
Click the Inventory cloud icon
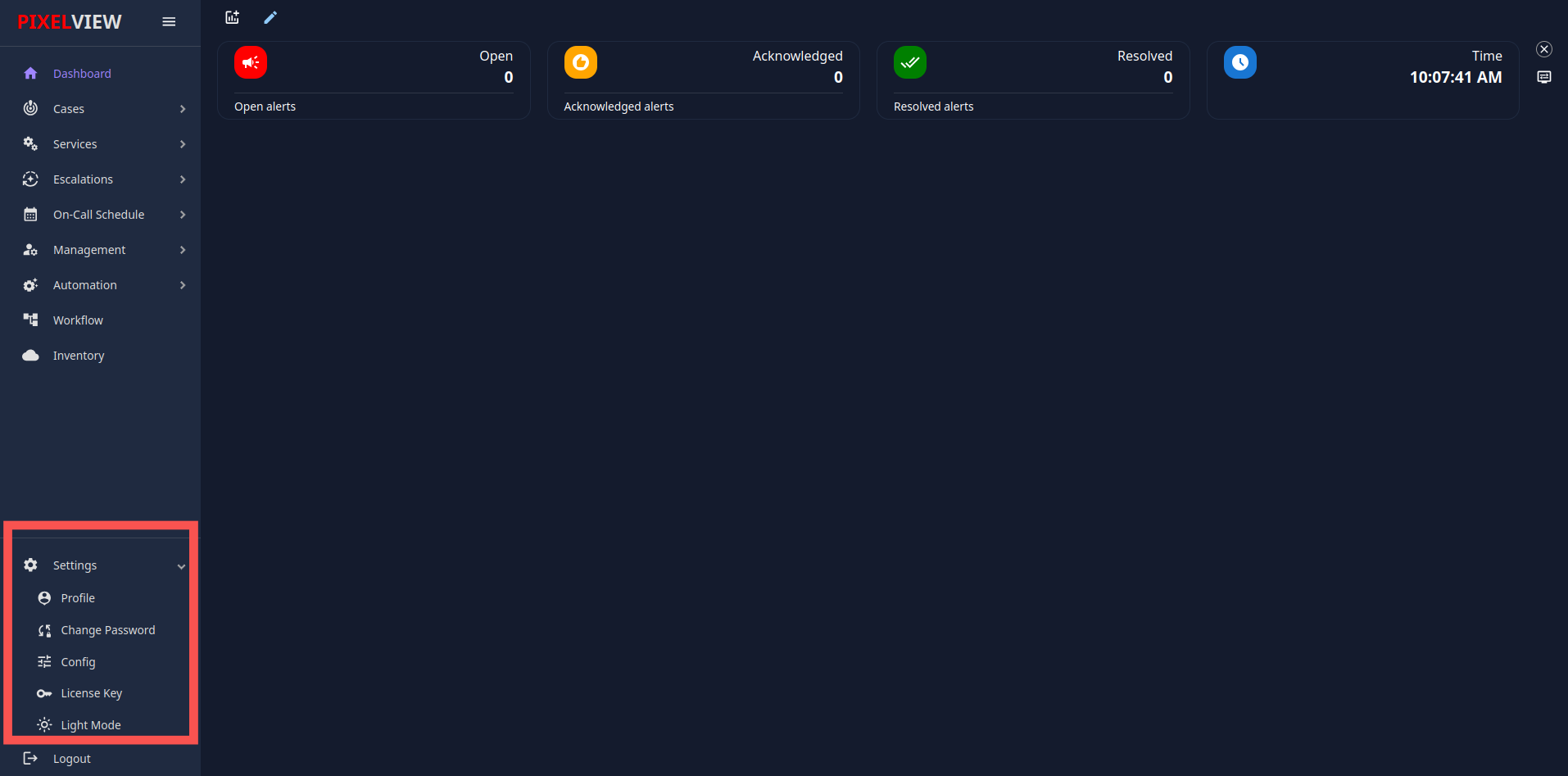[30, 355]
